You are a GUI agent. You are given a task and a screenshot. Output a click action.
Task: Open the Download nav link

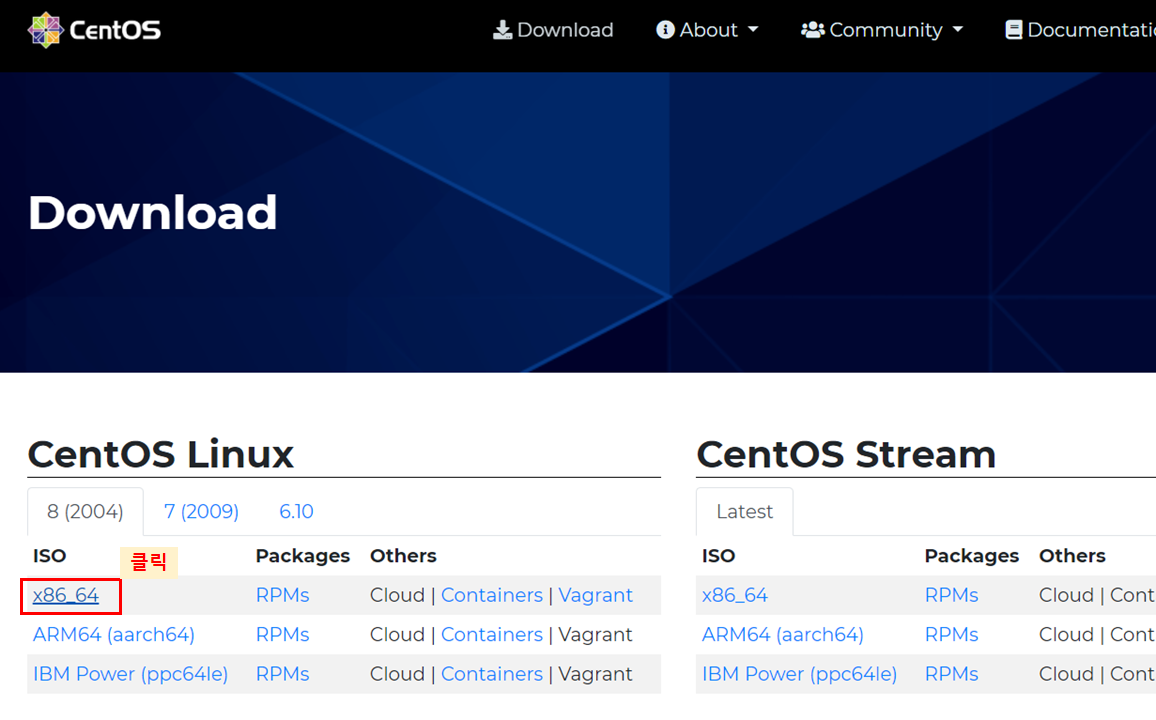point(553,29)
